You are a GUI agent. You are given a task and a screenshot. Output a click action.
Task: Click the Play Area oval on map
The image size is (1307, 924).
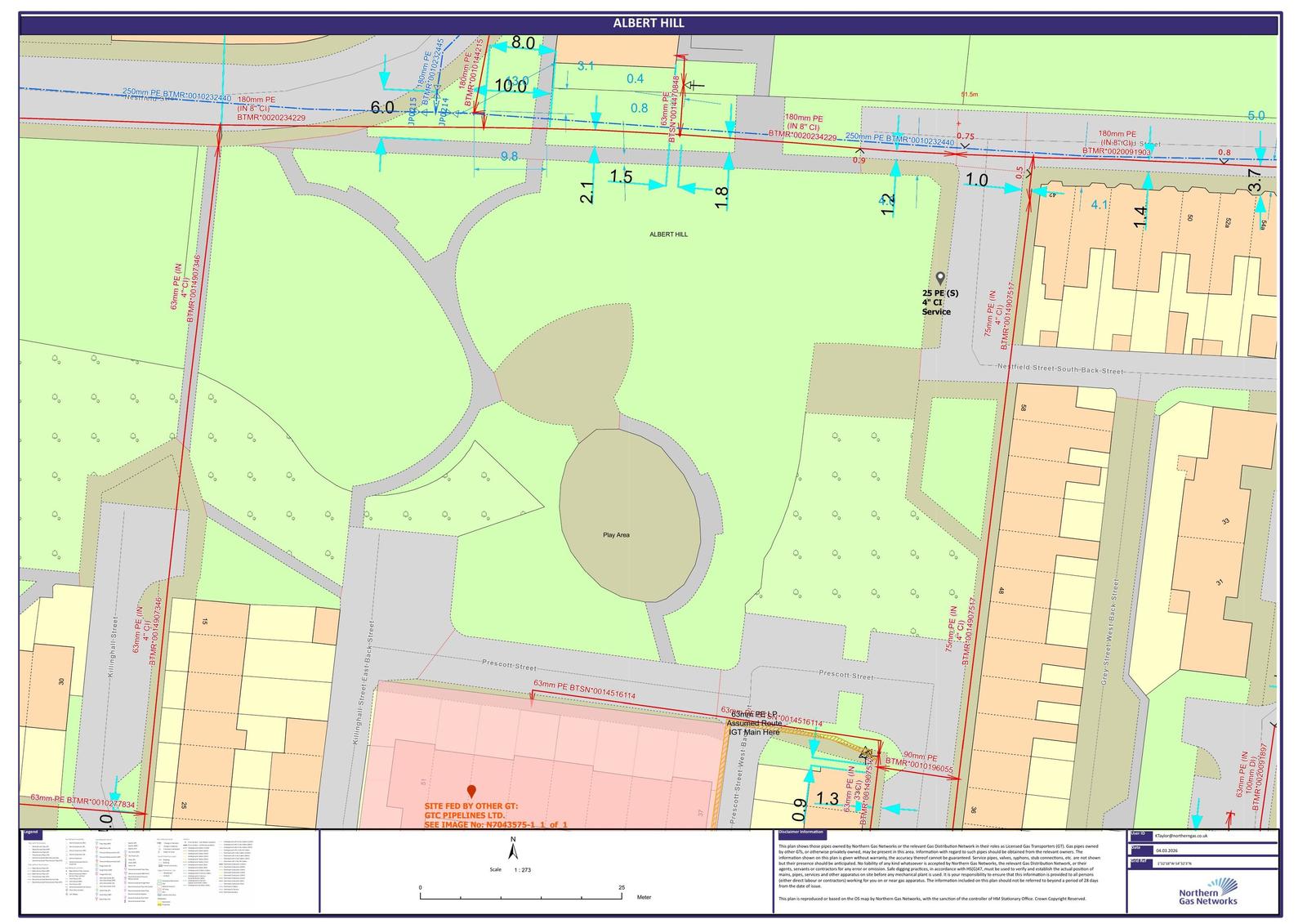coord(629,515)
